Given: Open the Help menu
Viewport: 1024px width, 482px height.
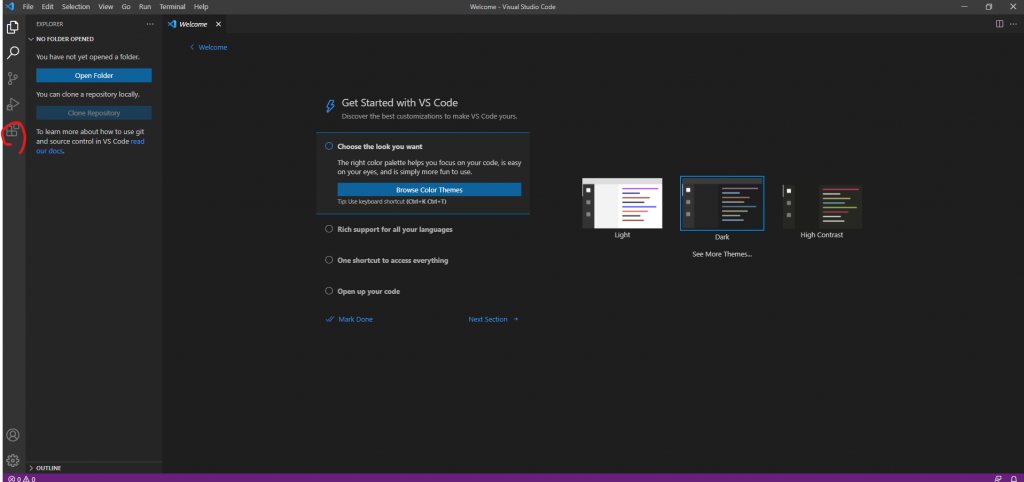Looking at the screenshot, I should pos(201,7).
